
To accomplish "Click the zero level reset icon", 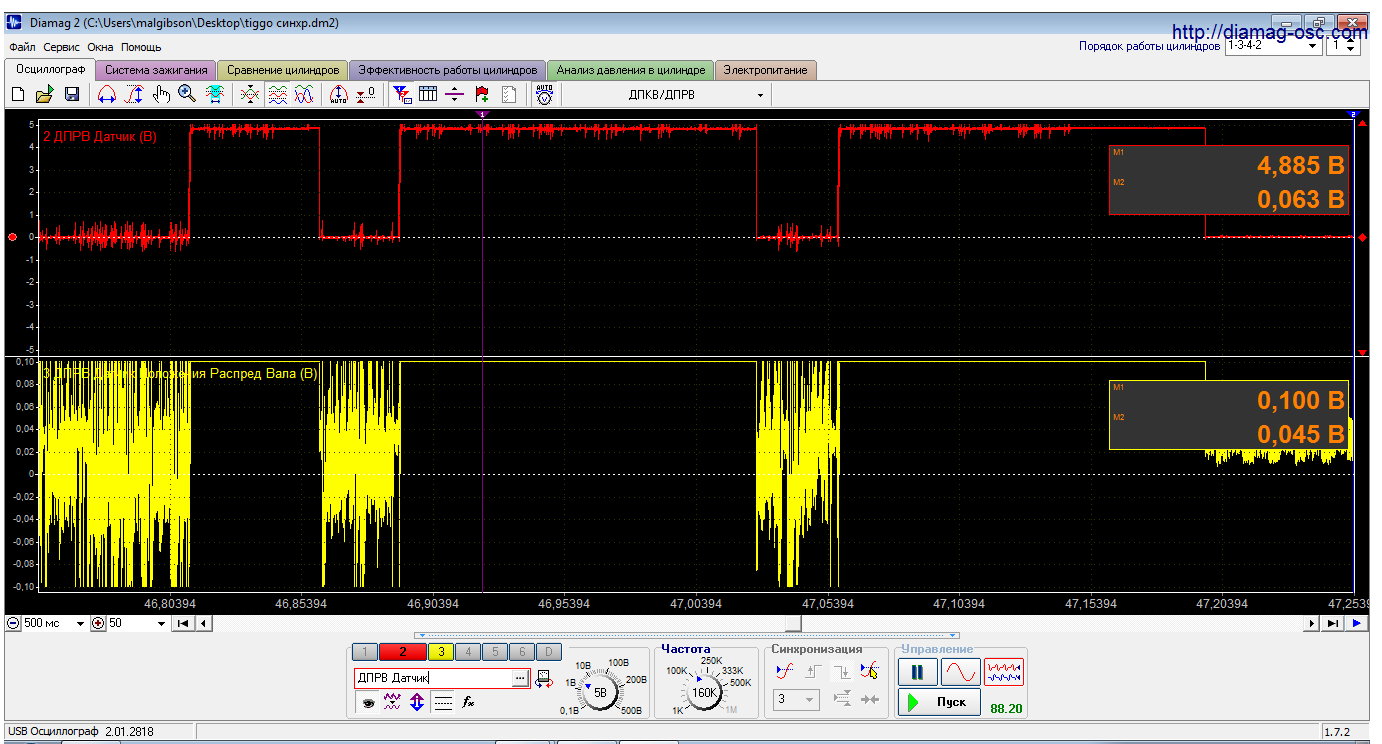I will pyautogui.click(x=366, y=94).
